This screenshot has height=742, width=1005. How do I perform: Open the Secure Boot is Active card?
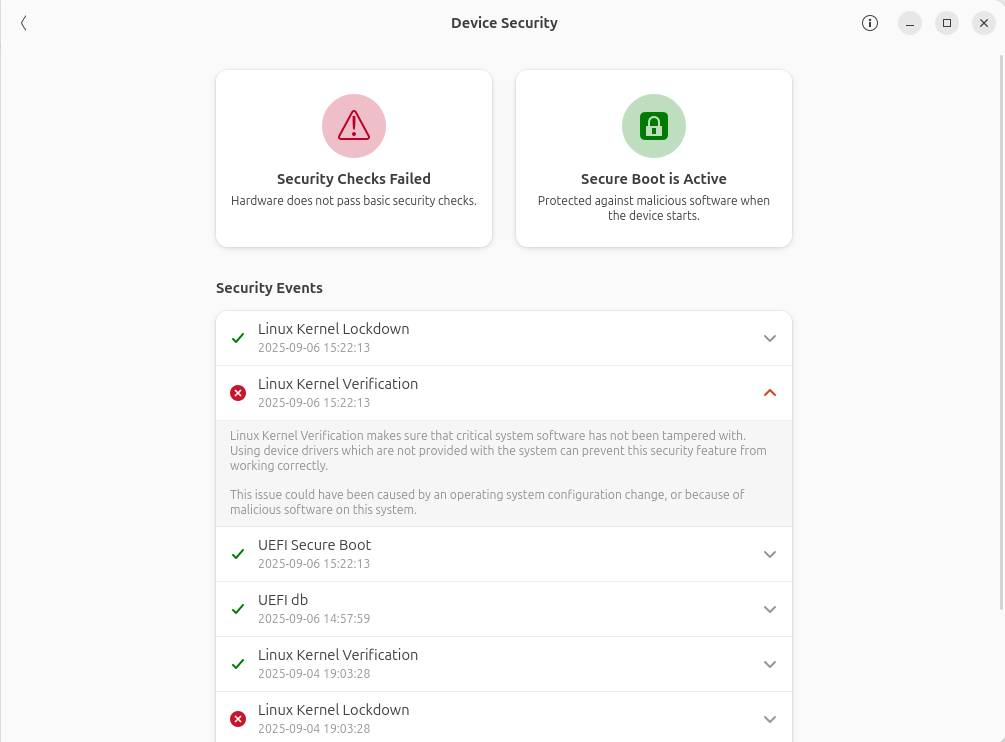click(654, 158)
